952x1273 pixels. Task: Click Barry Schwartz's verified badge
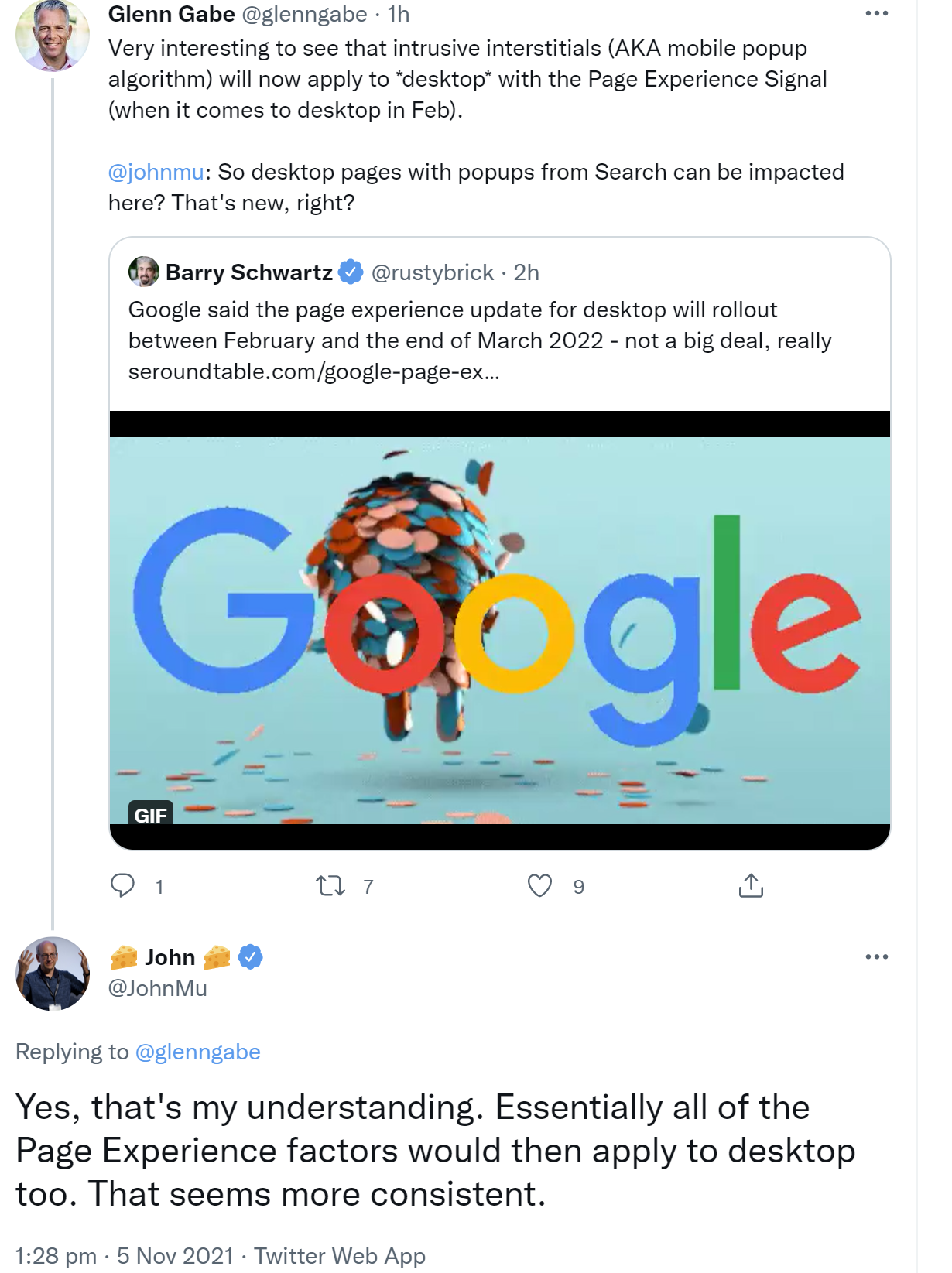point(350,271)
